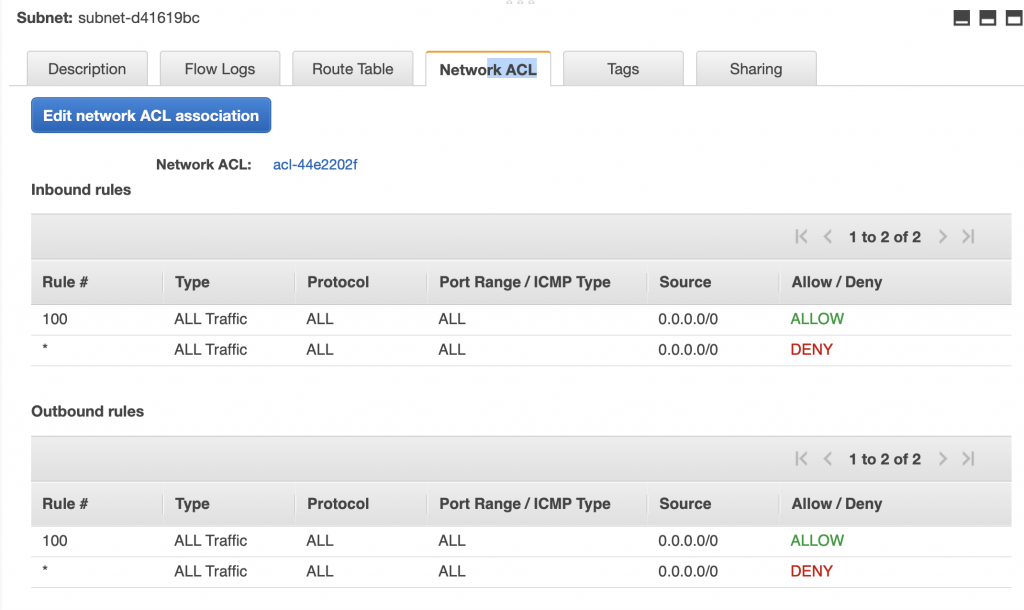This screenshot has height=610, width=1024.
Task: Open the Tags tab
Action: point(623,69)
